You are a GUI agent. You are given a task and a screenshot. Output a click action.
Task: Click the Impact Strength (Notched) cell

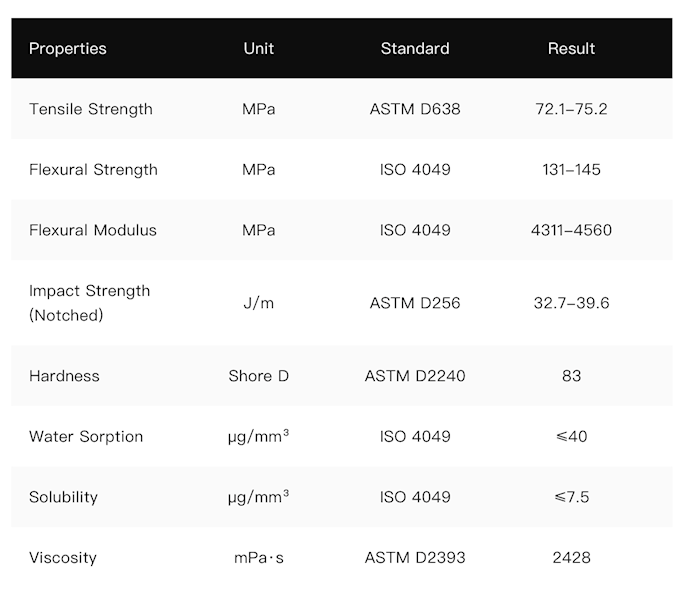tap(89, 303)
